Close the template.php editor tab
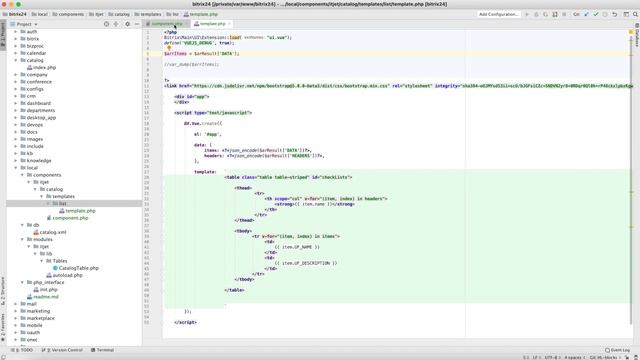Screen dimensions: 640x360 tap(229, 24)
